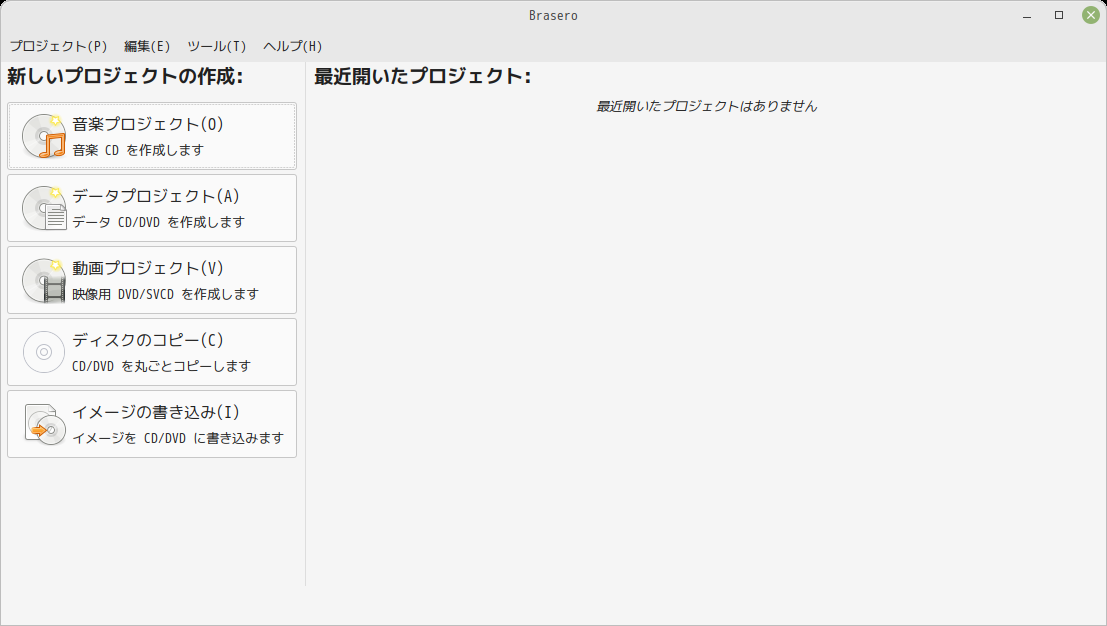The height and width of the screenshot is (626, 1107).
Task: Choose ディスクのコピー(C) option
Action: (x=152, y=352)
